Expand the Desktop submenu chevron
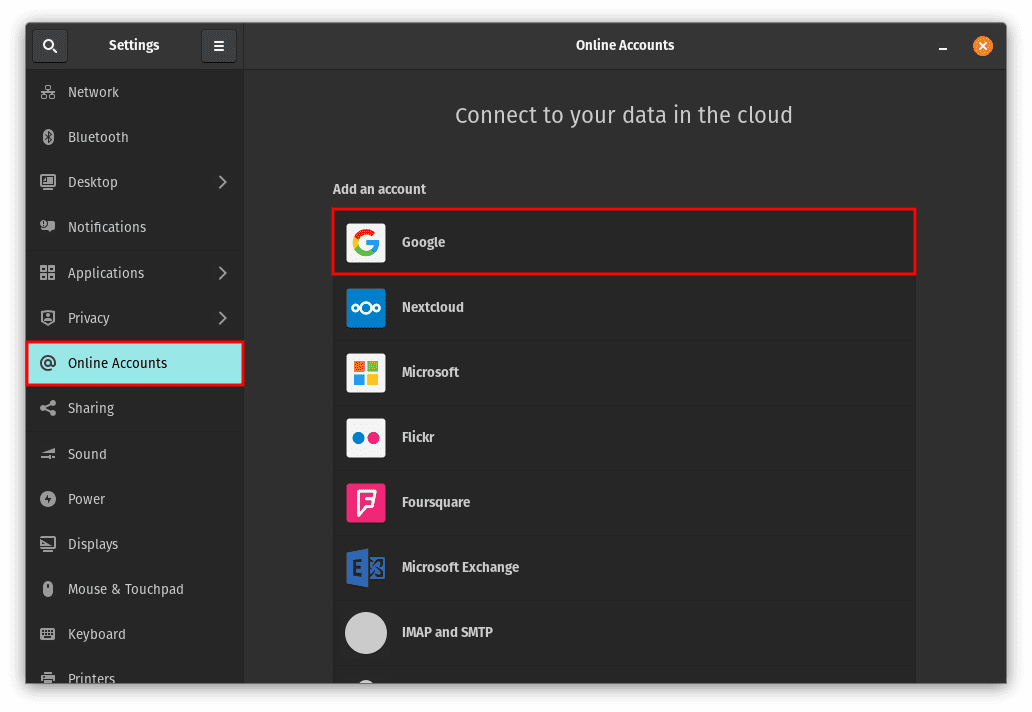1032x712 pixels. (x=222, y=182)
